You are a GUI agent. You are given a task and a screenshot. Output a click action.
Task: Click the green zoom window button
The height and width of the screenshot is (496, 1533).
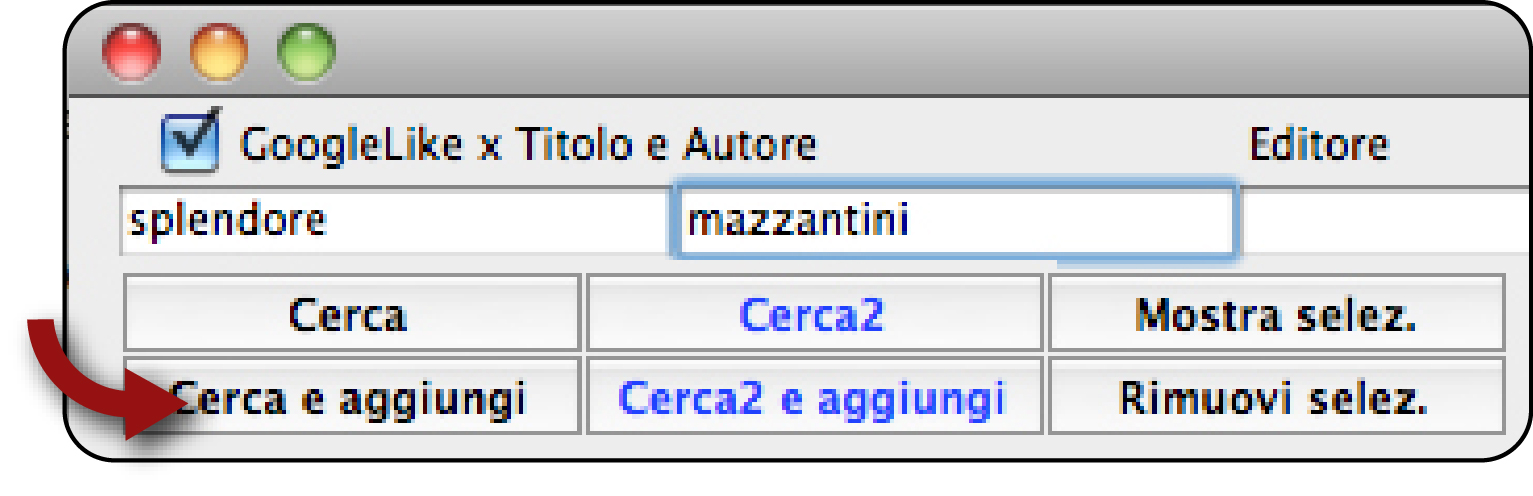click(x=306, y=53)
